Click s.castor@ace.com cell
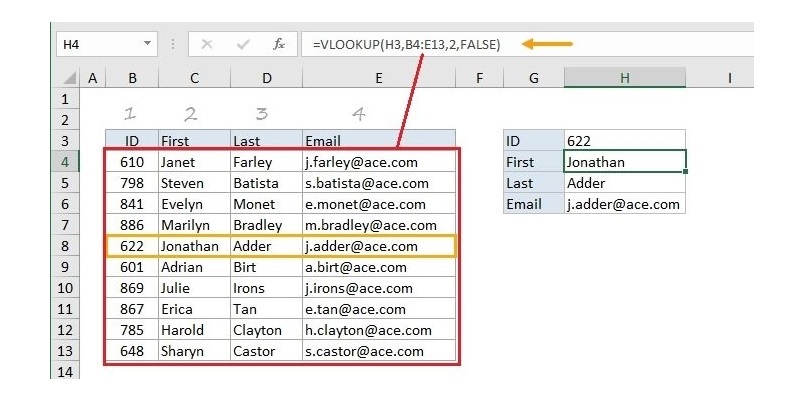 click(379, 351)
